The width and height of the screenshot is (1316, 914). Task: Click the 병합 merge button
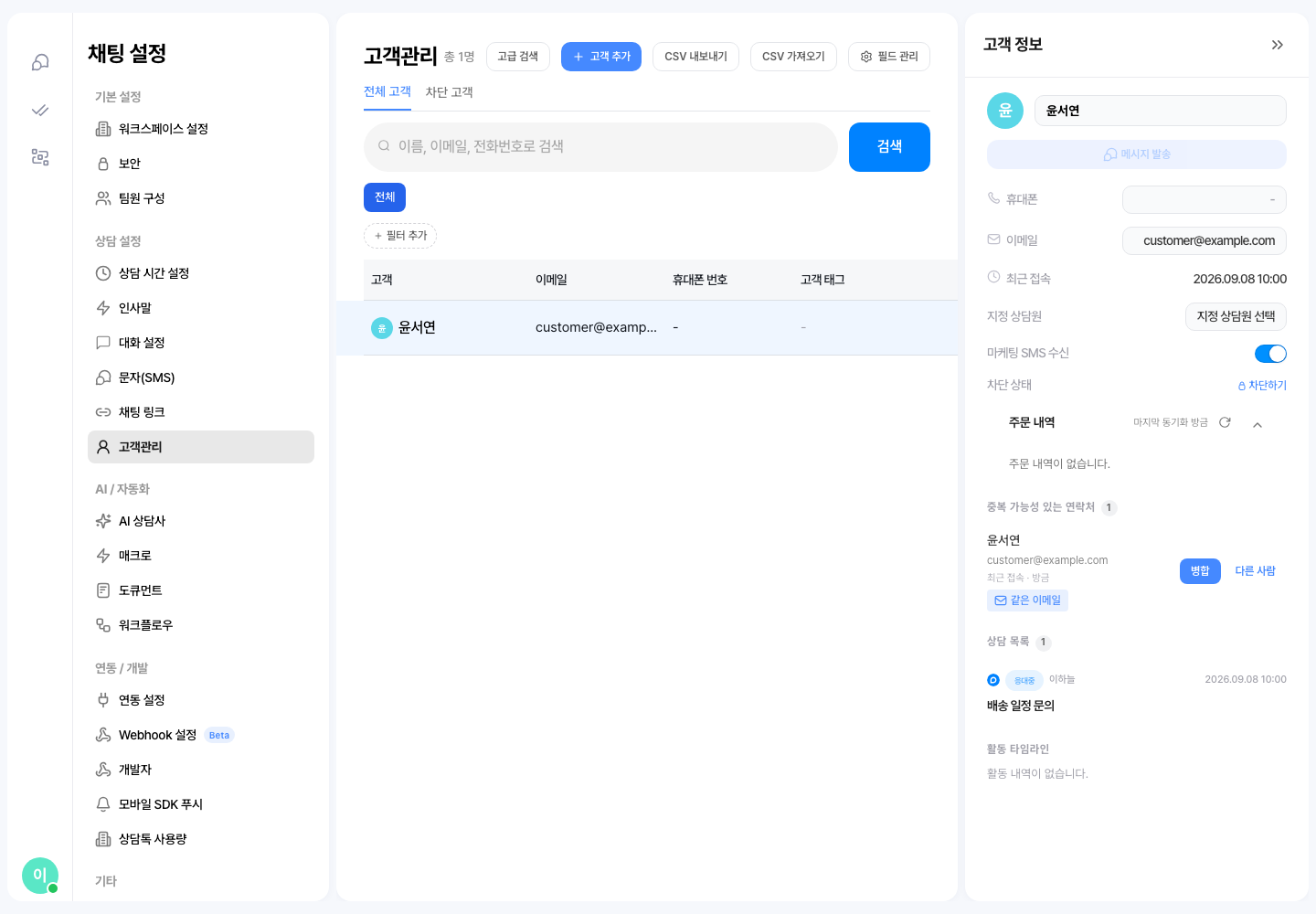[x=1200, y=571]
